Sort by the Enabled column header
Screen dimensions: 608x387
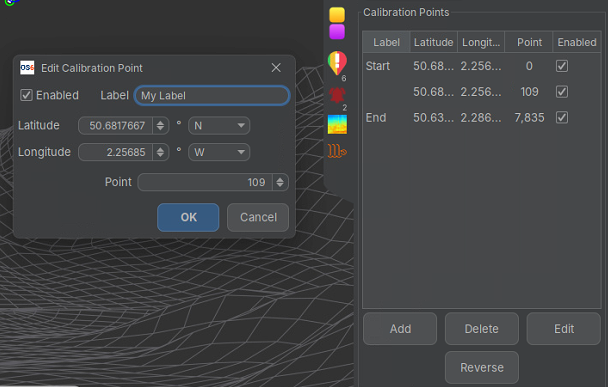[577, 42]
